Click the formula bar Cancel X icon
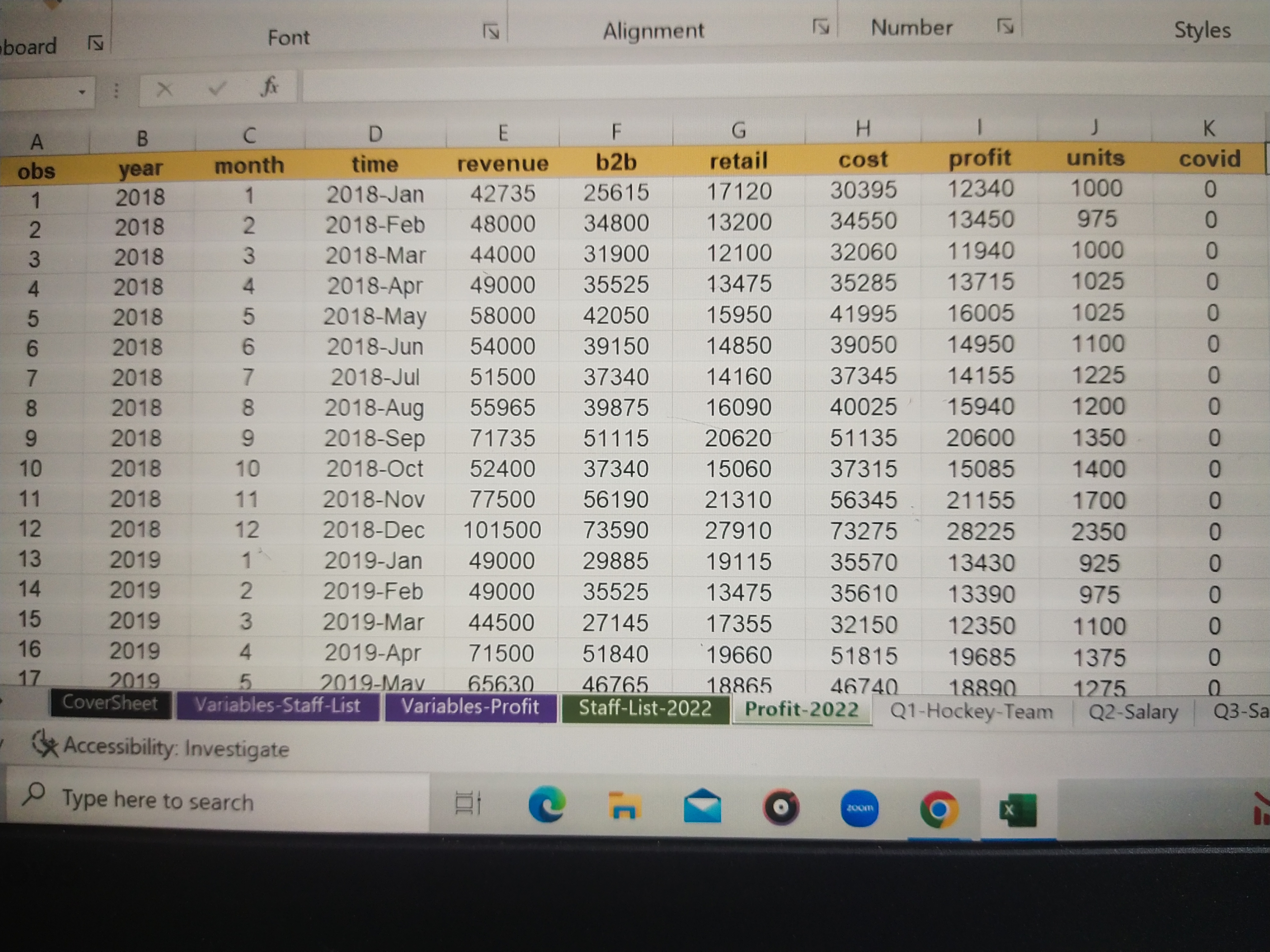1270x952 pixels. 164,89
